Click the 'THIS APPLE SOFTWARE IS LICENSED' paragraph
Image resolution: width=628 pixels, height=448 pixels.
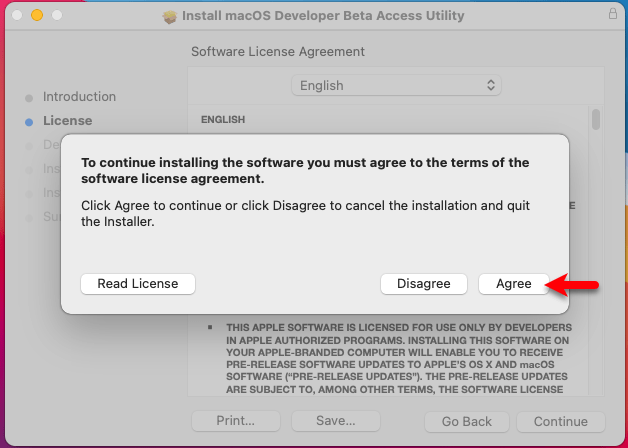[x=399, y=358]
